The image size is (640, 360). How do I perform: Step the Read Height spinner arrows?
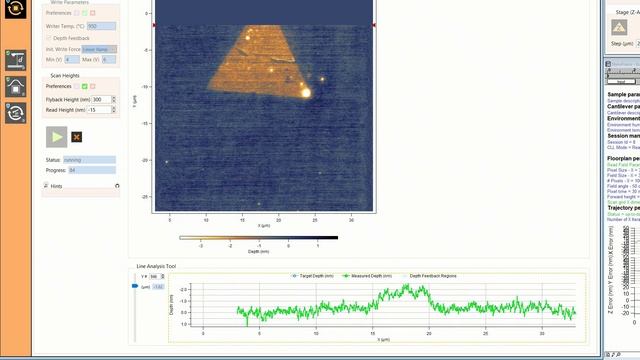(114, 110)
